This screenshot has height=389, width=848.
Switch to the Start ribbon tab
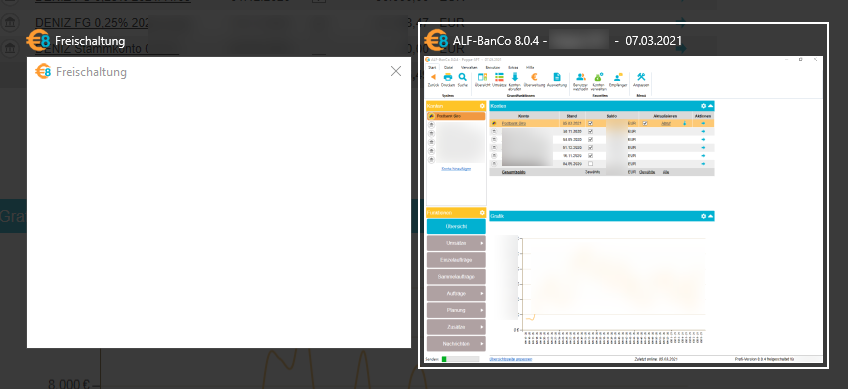pyautogui.click(x=432, y=67)
